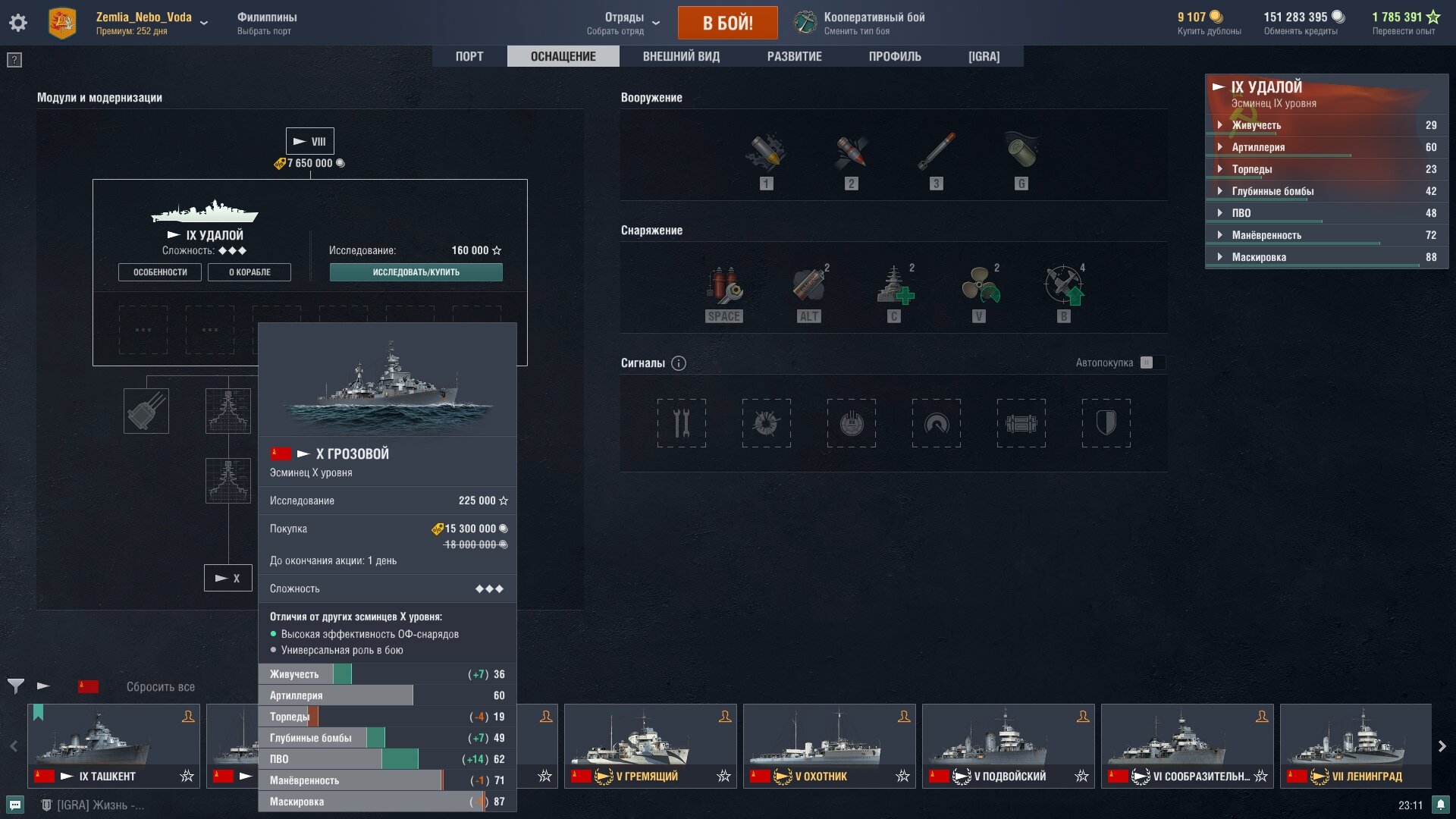
Task: Select the depth charge armament icon
Action: pyautogui.click(x=1021, y=152)
